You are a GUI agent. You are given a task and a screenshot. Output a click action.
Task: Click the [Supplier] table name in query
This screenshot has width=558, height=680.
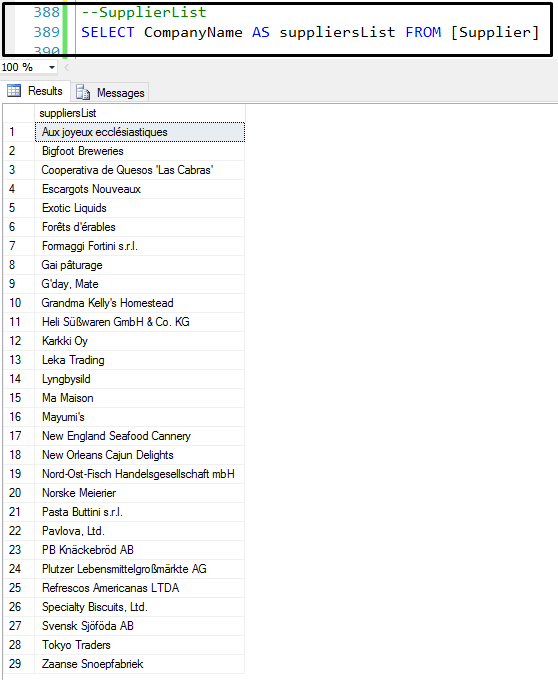(x=495, y=33)
